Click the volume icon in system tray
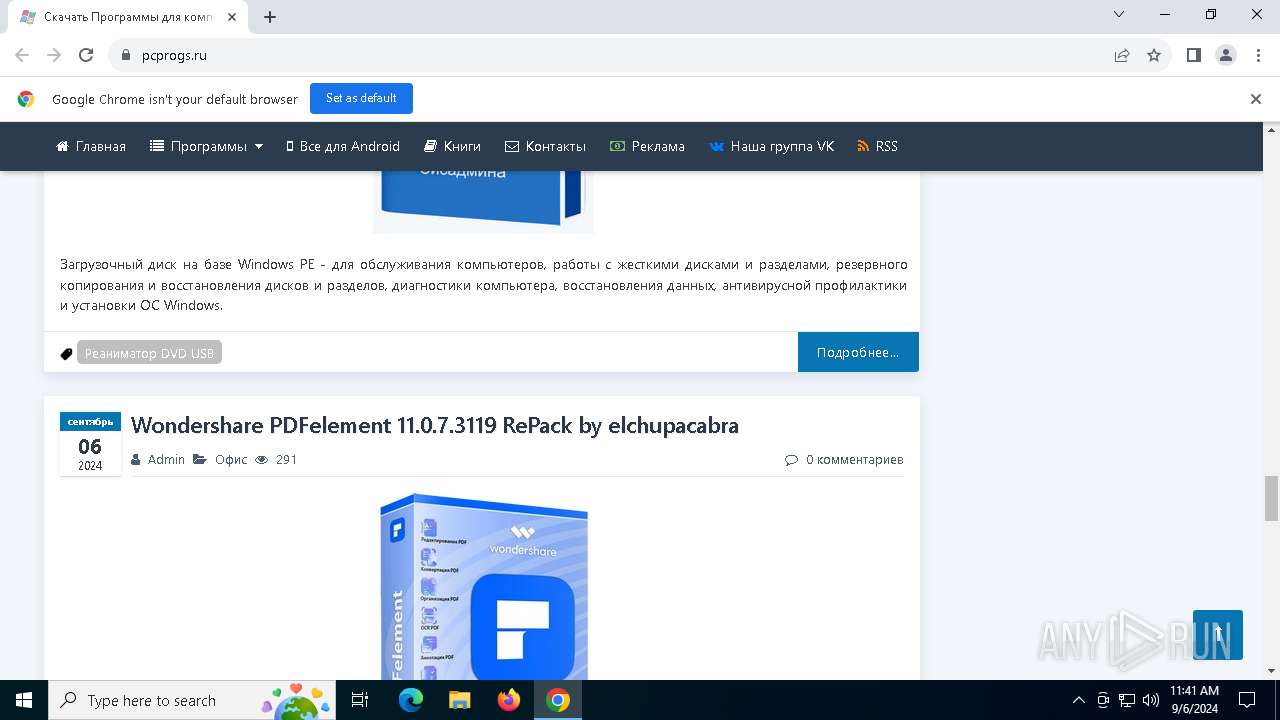 click(x=1150, y=700)
